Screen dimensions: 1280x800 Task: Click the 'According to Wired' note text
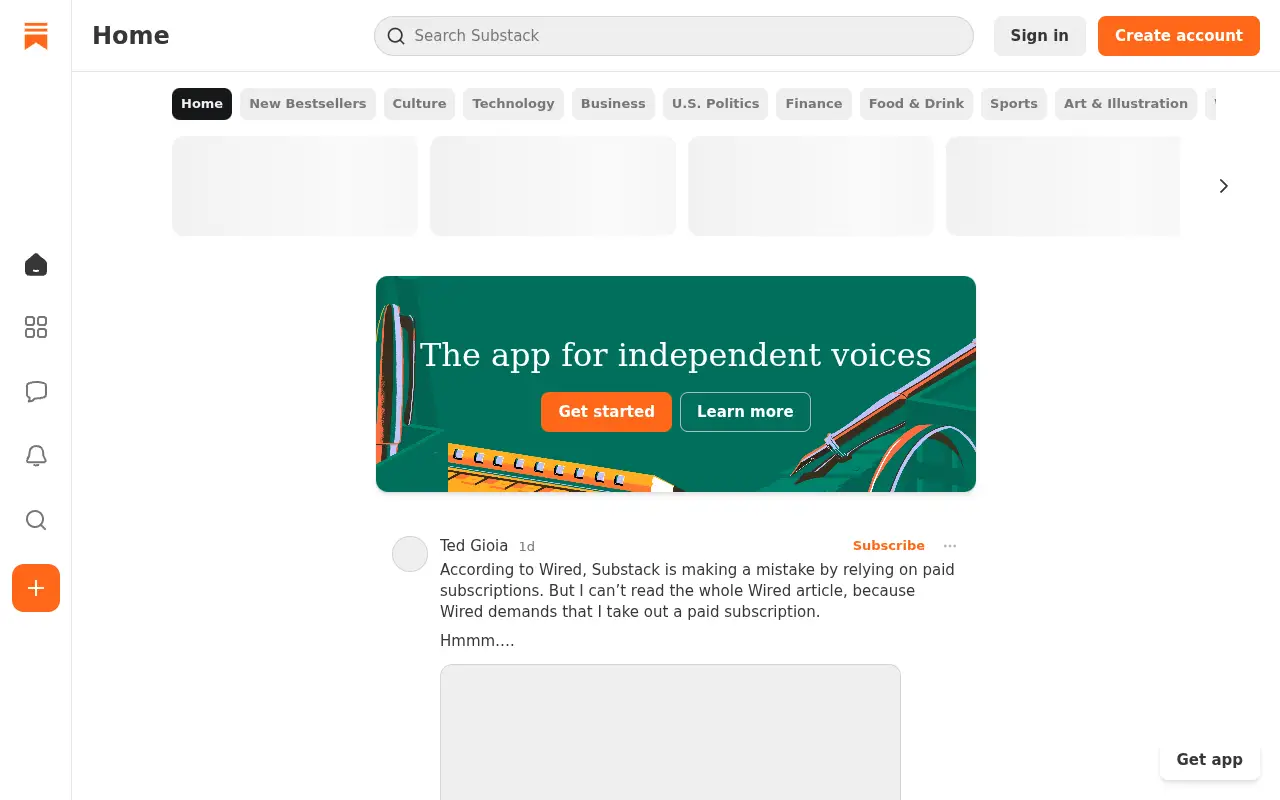[697, 590]
